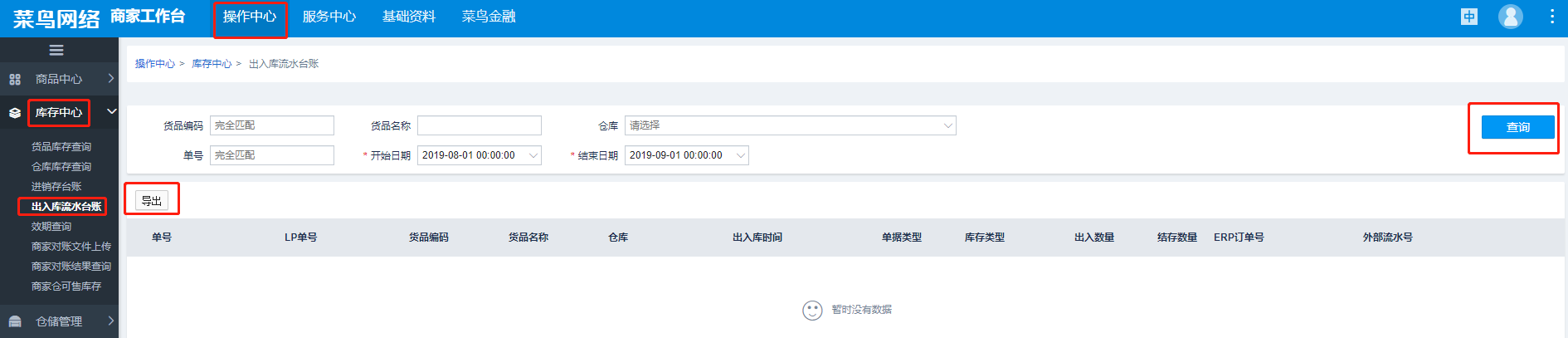Expand the 商品中心 sidebar section

[110, 79]
